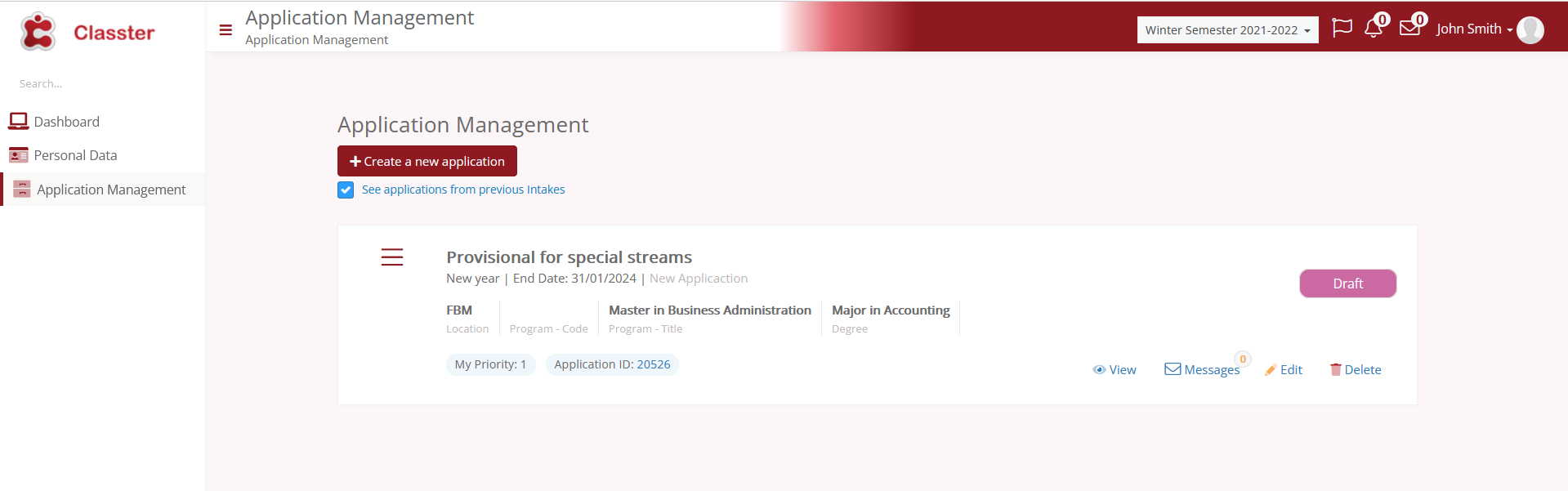This screenshot has width=1568, height=491.
Task: Click the Application Management sidebar icon
Action: tap(22, 190)
